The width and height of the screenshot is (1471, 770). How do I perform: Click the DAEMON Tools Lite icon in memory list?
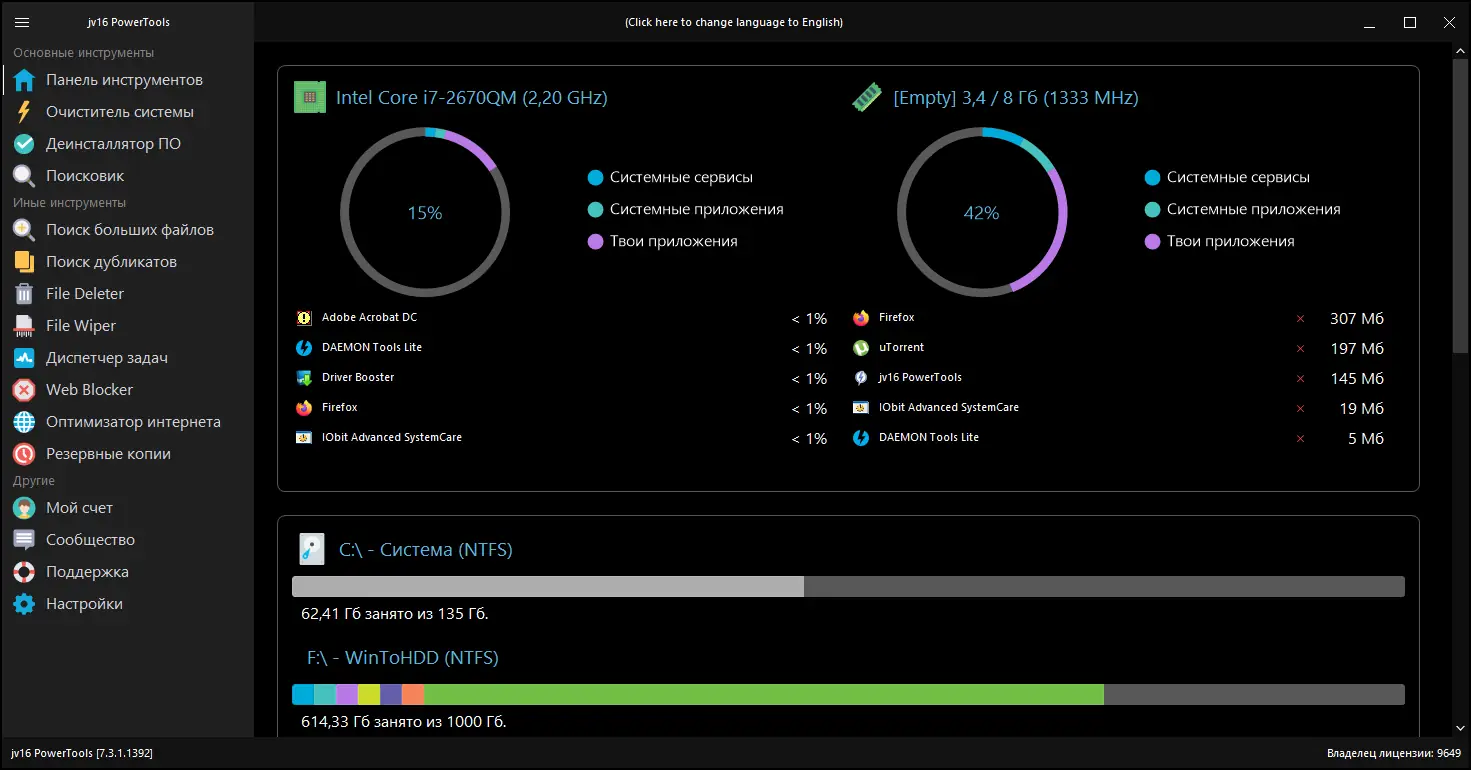pos(861,438)
